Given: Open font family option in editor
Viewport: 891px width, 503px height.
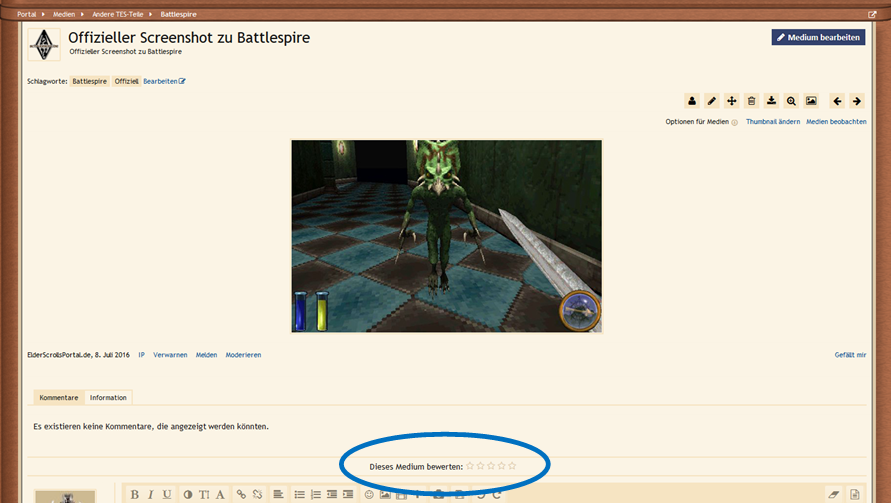Looking at the screenshot, I should point(220,494).
